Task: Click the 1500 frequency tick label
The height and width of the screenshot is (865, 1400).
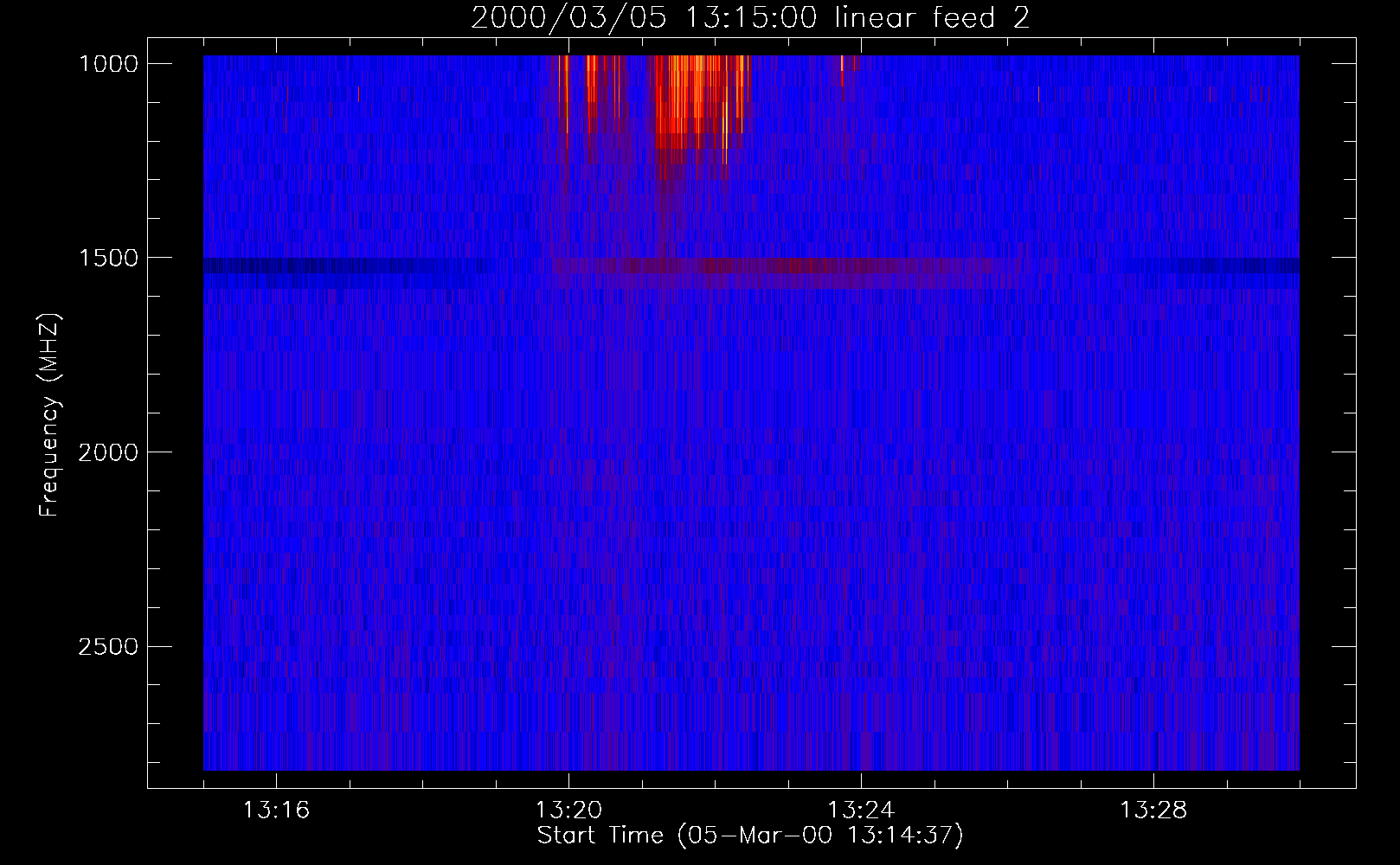Action: (108, 259)
